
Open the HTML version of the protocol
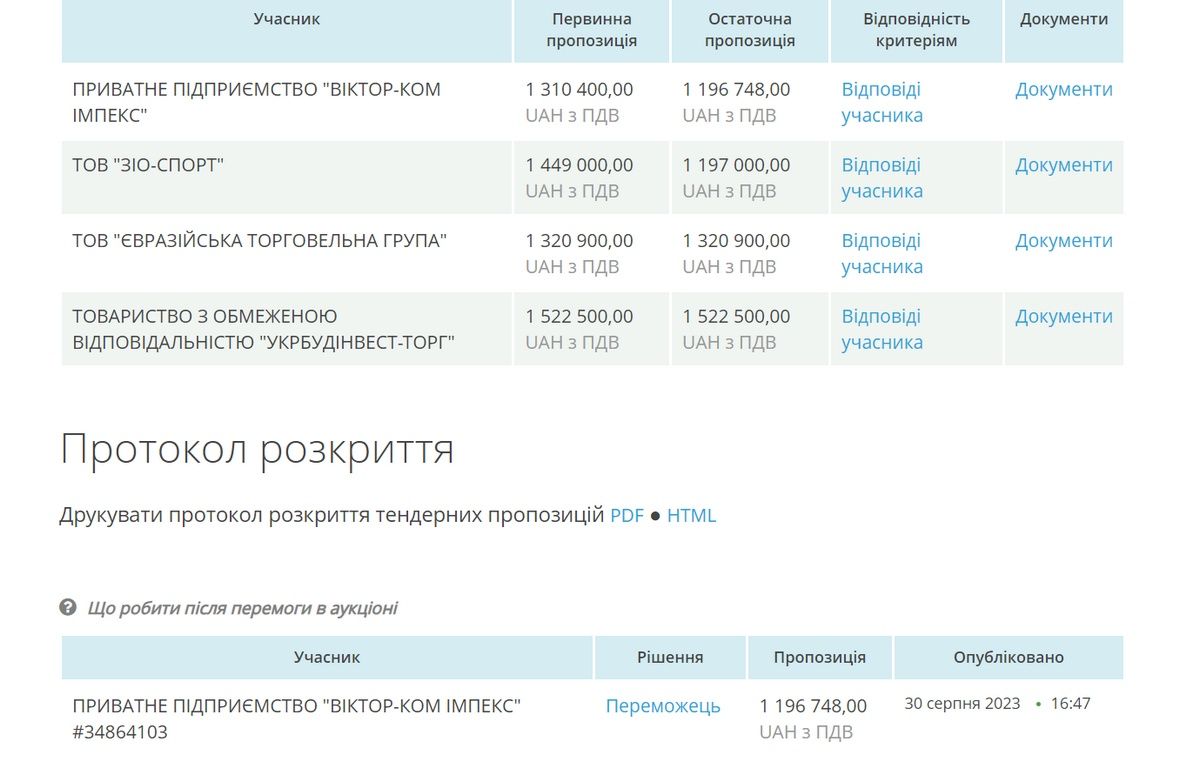(x=691, y=516)
